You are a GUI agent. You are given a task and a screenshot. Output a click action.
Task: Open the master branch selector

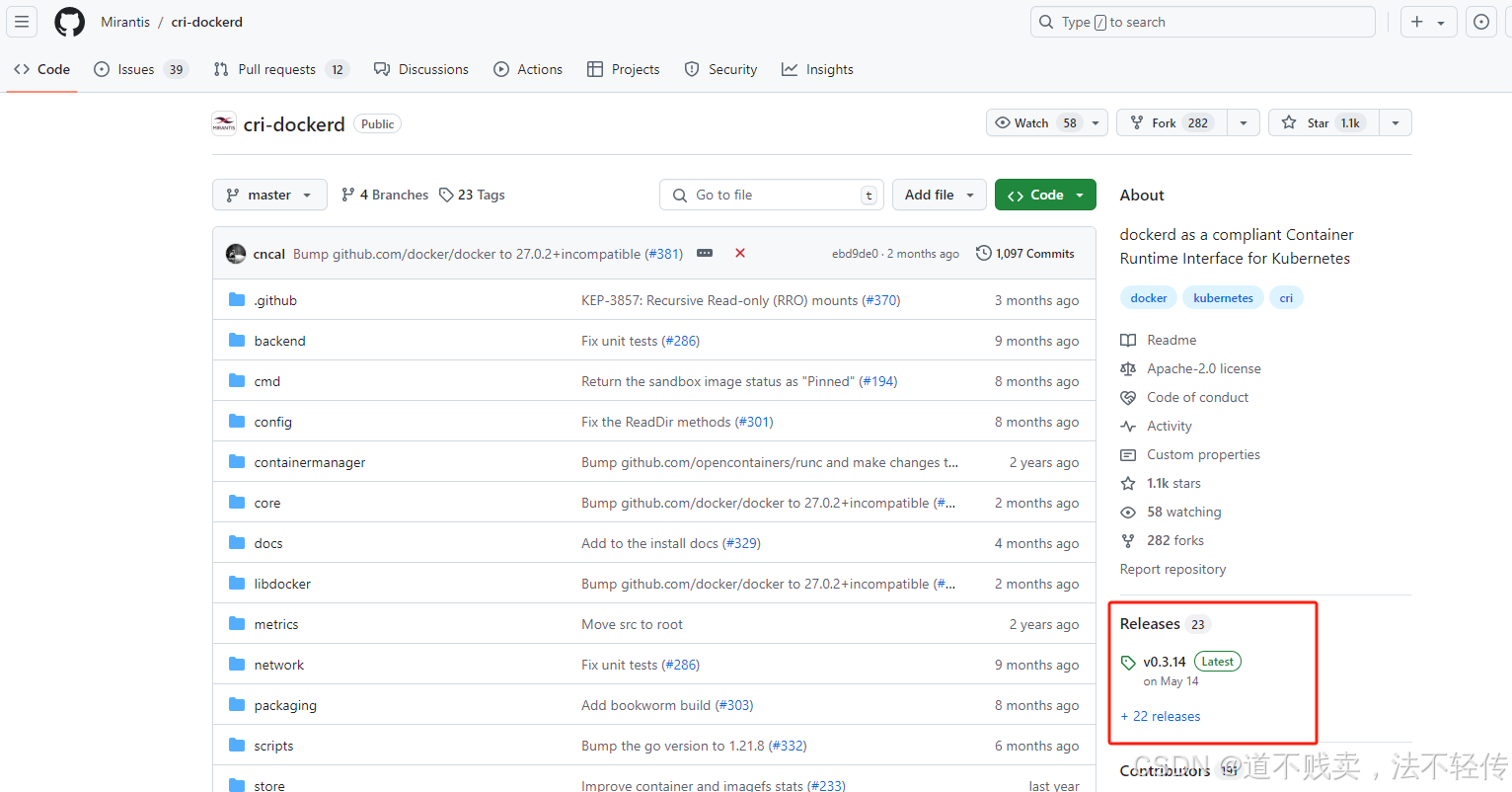[x=268, y=195]
